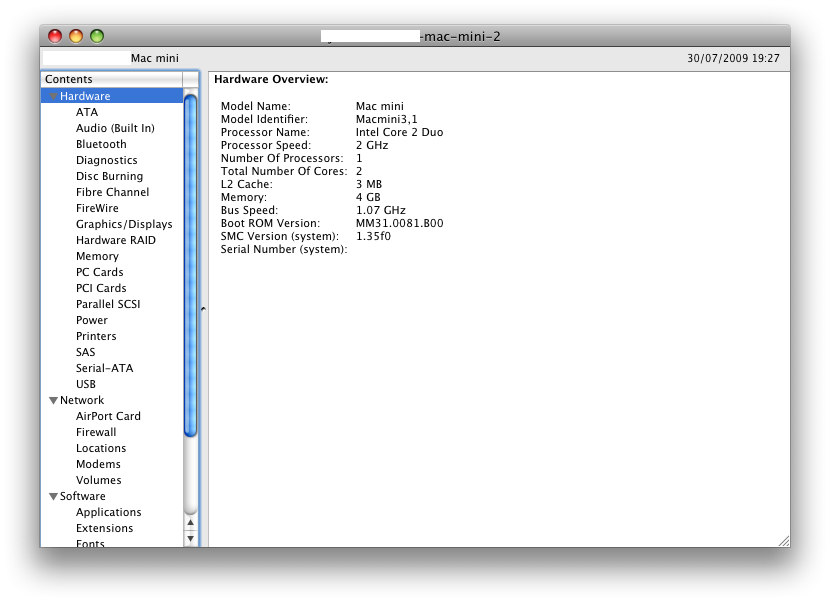
Task: Click the split pane divider handle
Action: [x=203, y=309]
